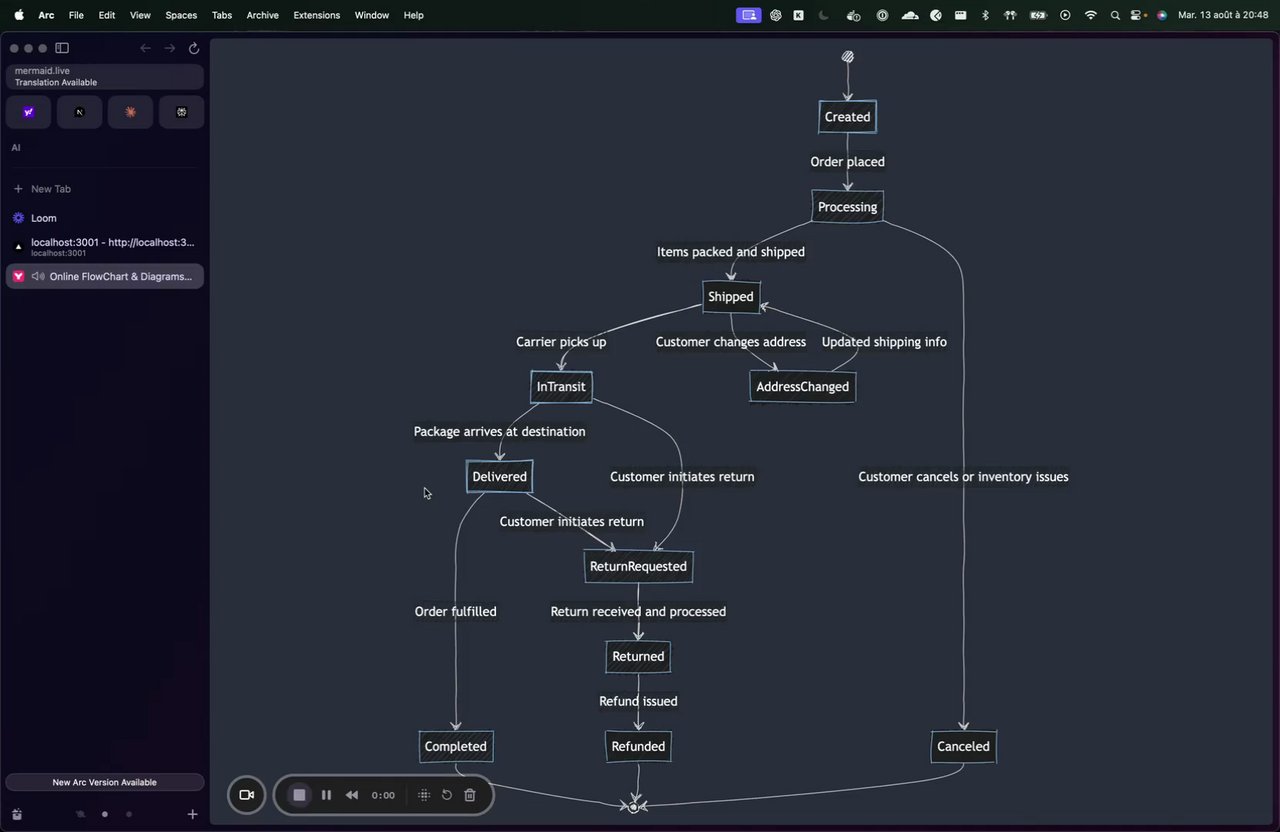This screenshot has height=832, width=1280.
Task: Click New Arc Version Available button
Action: pyautogui.click(x=105, y=782)
